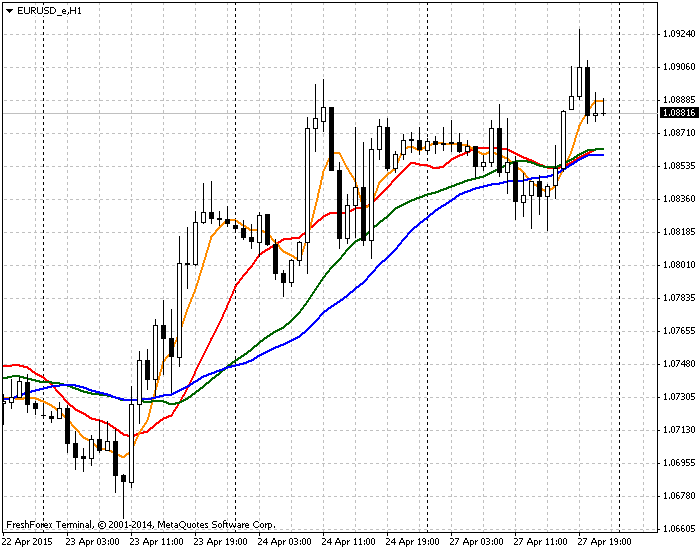The width and height of the screenshot is (700, 550).
Task: Select the 23 Apr 11:00 time label
Action: [x=157, y=542]
